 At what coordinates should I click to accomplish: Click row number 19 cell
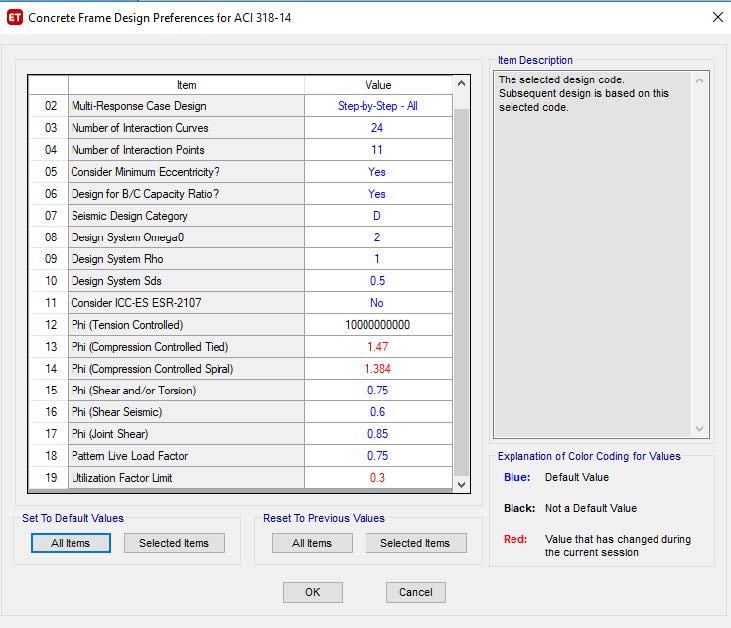point(49,477)
